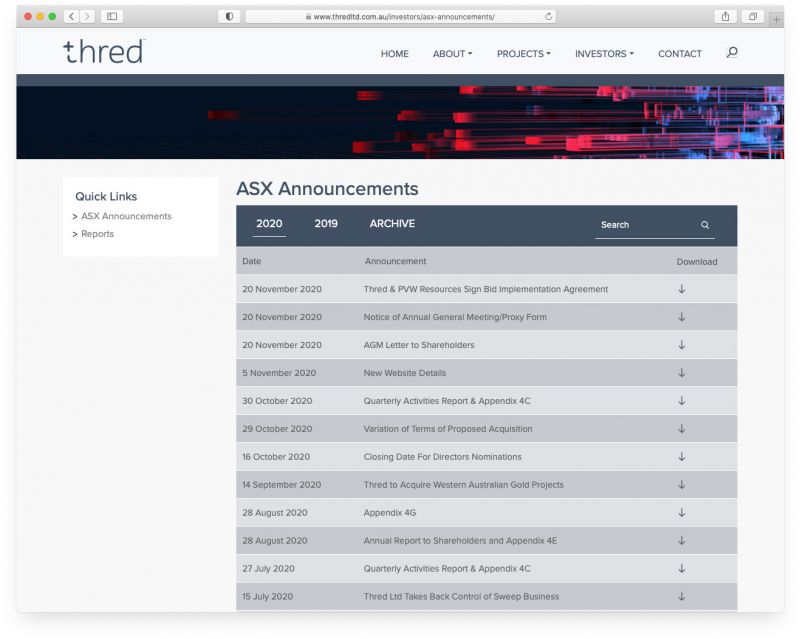The height and width of the screenshot is (639, 800).
Task: Switch to the 2019 announcements tab
Action: point(326,224)
